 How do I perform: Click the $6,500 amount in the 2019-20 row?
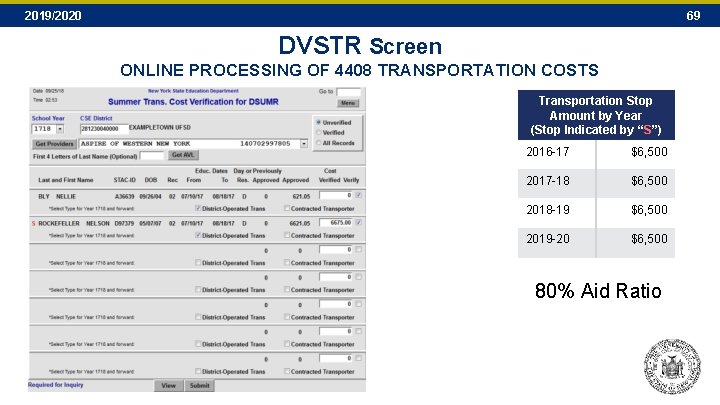click(649, 239)
